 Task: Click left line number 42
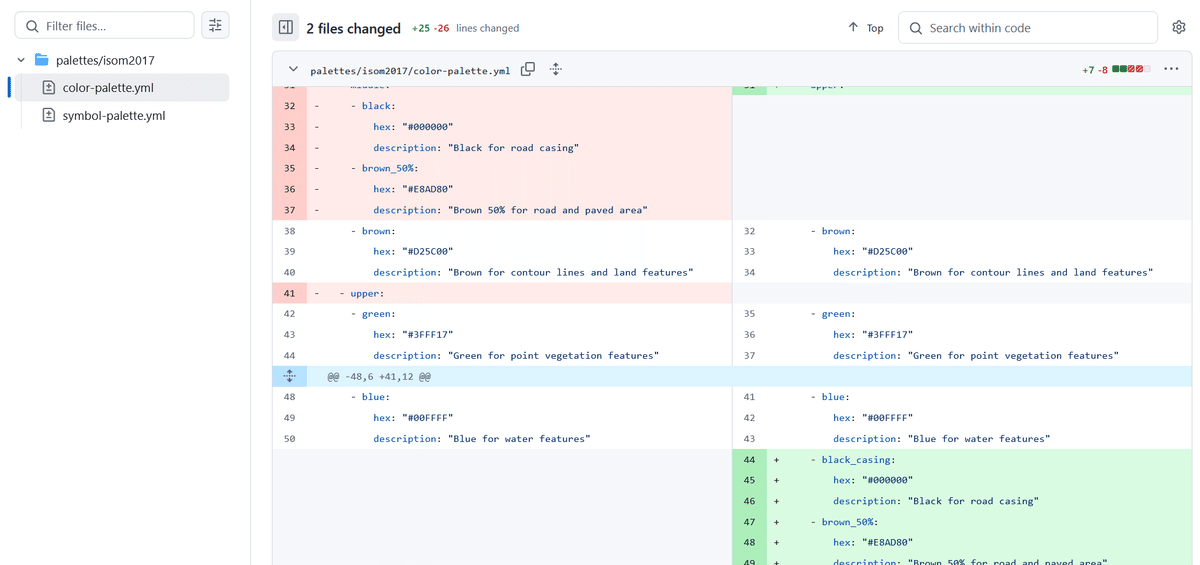pyautogui.click(x=289, y=314)
